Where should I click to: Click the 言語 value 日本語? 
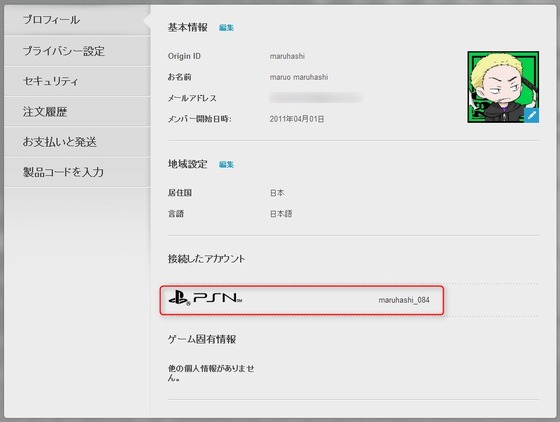(x=281, y=214)
